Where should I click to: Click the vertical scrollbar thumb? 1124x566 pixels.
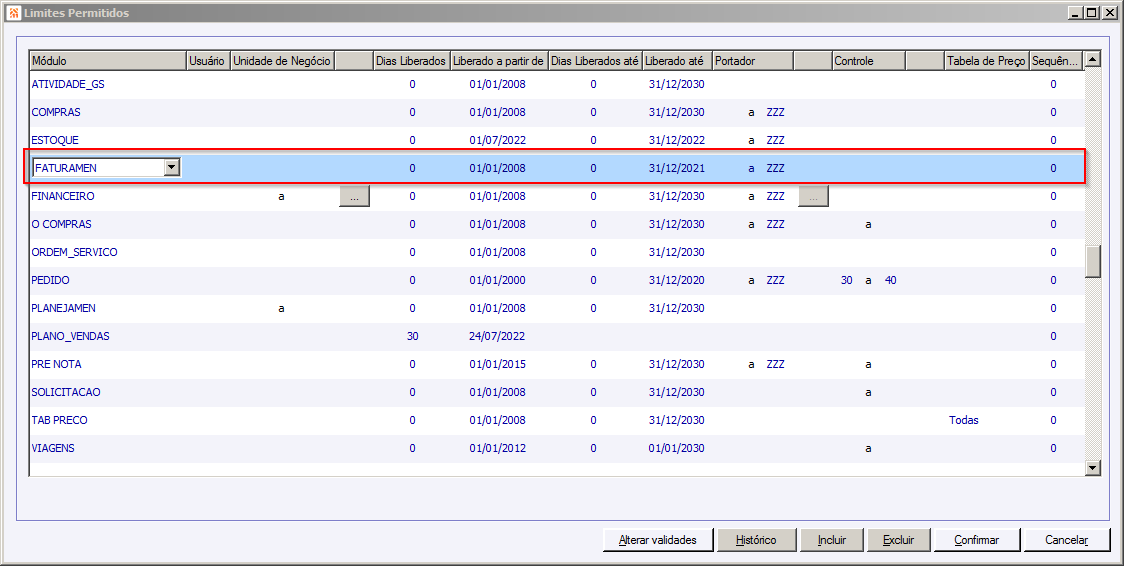point(1092,261)
